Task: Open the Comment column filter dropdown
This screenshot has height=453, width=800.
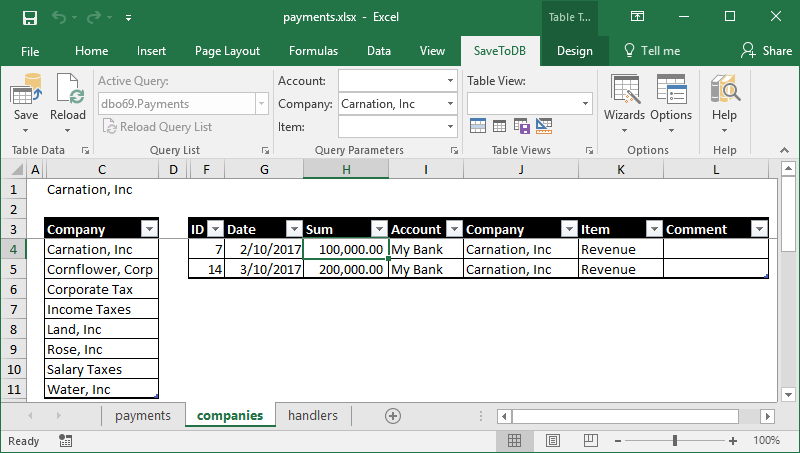Action: 759,229
